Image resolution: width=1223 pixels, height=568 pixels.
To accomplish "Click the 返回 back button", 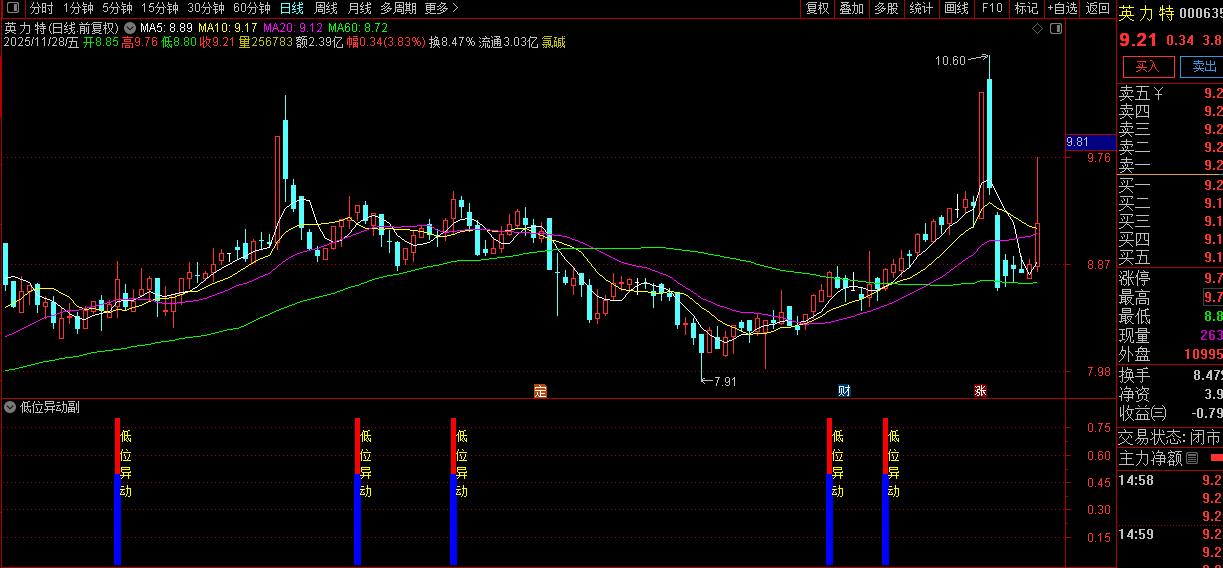I will 1097,8.
